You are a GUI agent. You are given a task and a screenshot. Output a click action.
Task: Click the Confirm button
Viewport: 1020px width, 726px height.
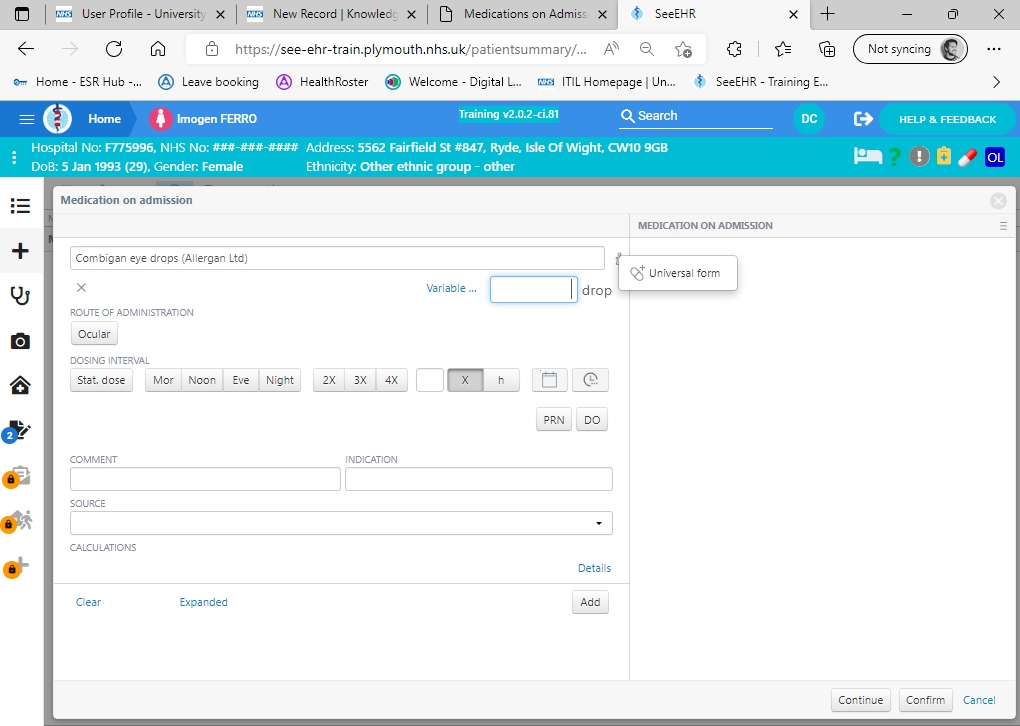coord(925,700)
